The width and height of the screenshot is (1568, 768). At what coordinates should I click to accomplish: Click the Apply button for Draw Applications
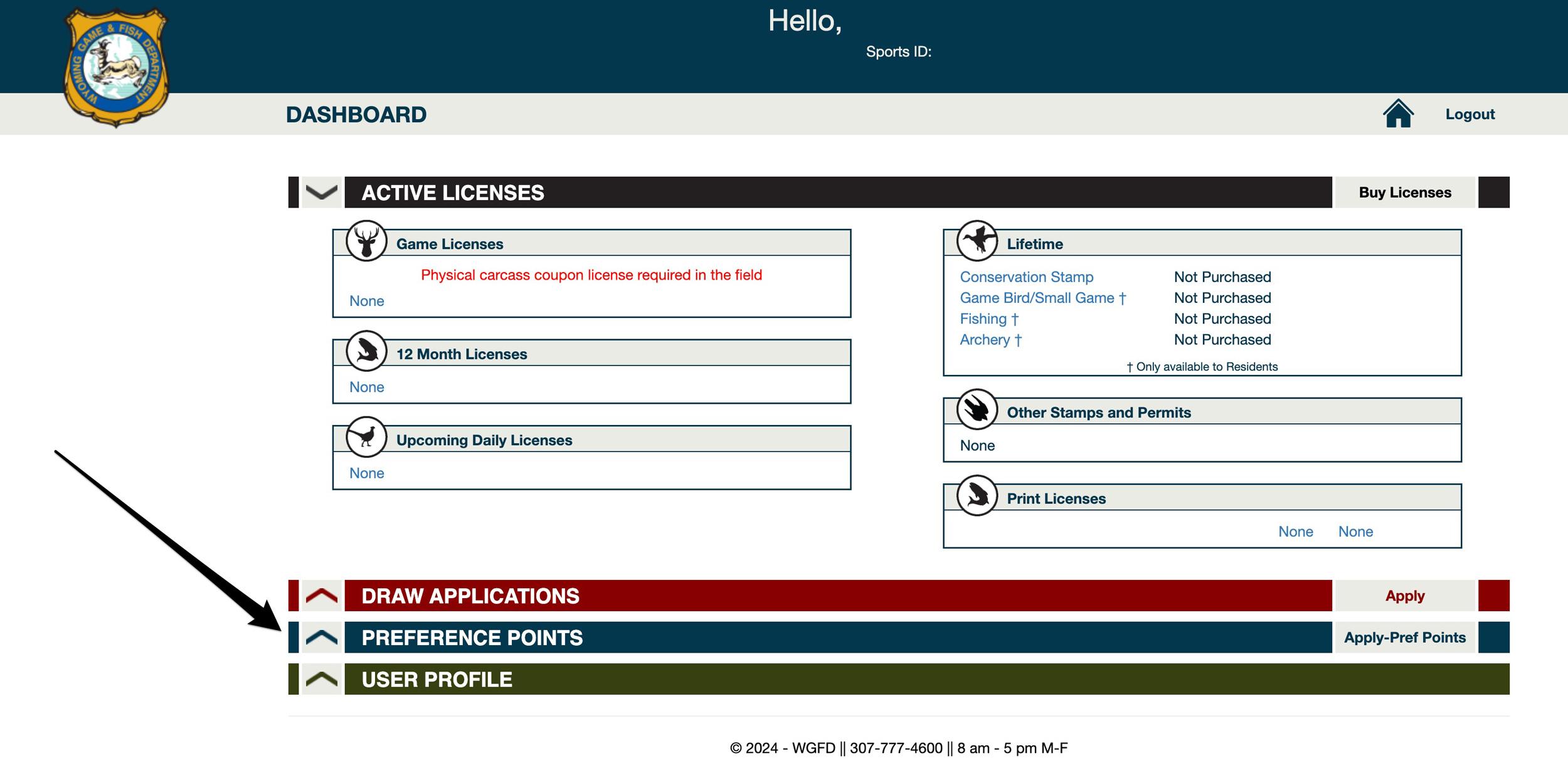pyautogui.click(x=1406, y=596)
